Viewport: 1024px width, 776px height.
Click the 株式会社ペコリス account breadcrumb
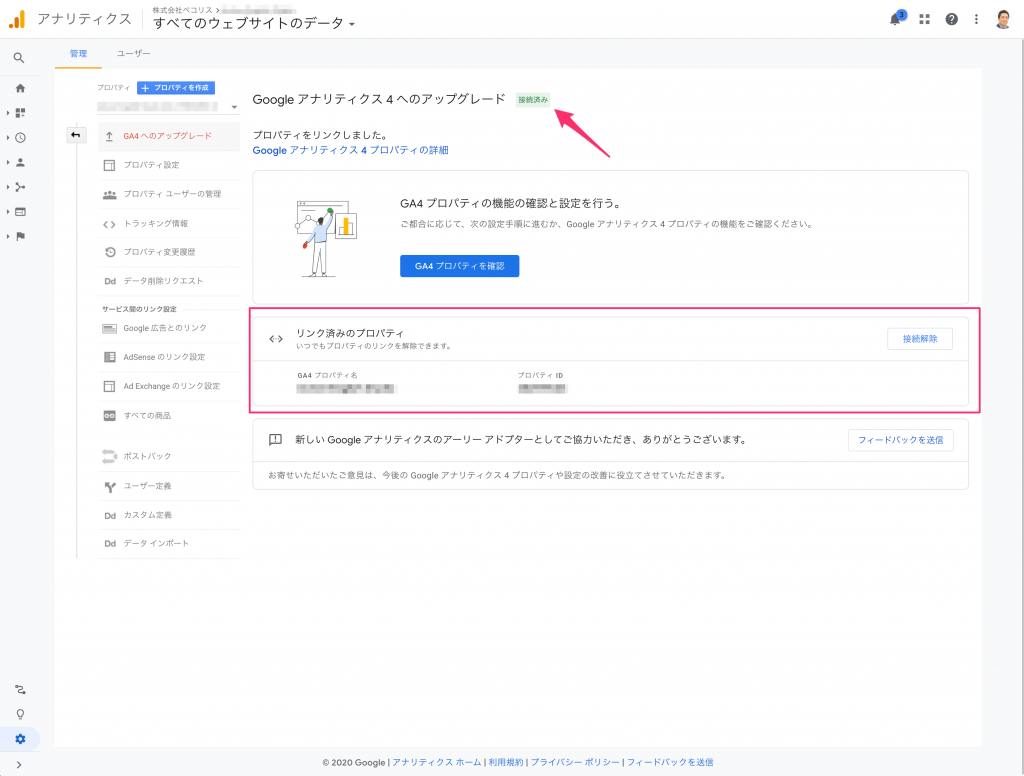(183, 10)
